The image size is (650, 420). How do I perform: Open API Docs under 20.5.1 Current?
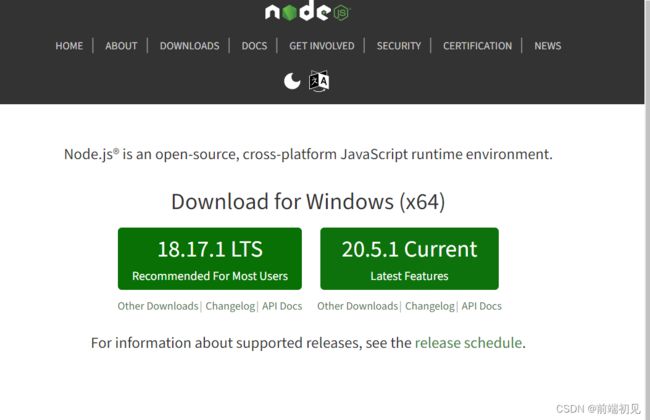(x=482, y=306)
